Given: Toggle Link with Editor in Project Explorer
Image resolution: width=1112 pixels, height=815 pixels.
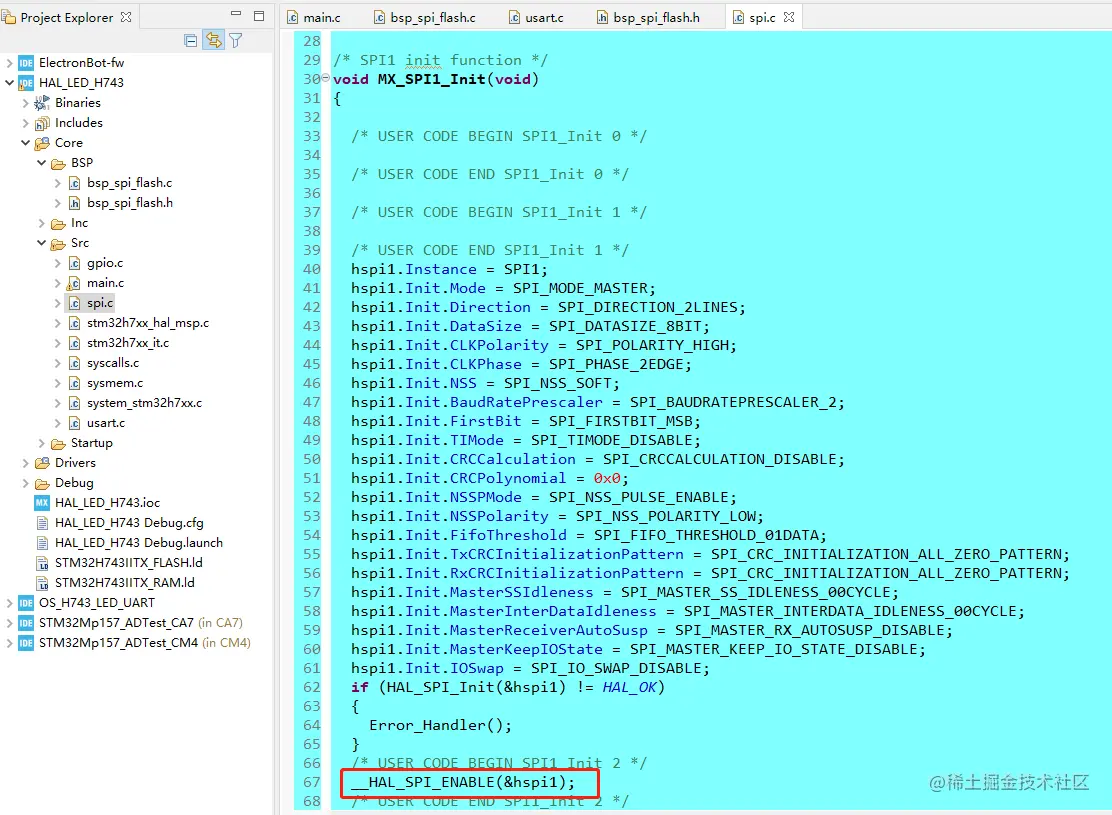Looking at the screenshot, I should tap(213, 40).
